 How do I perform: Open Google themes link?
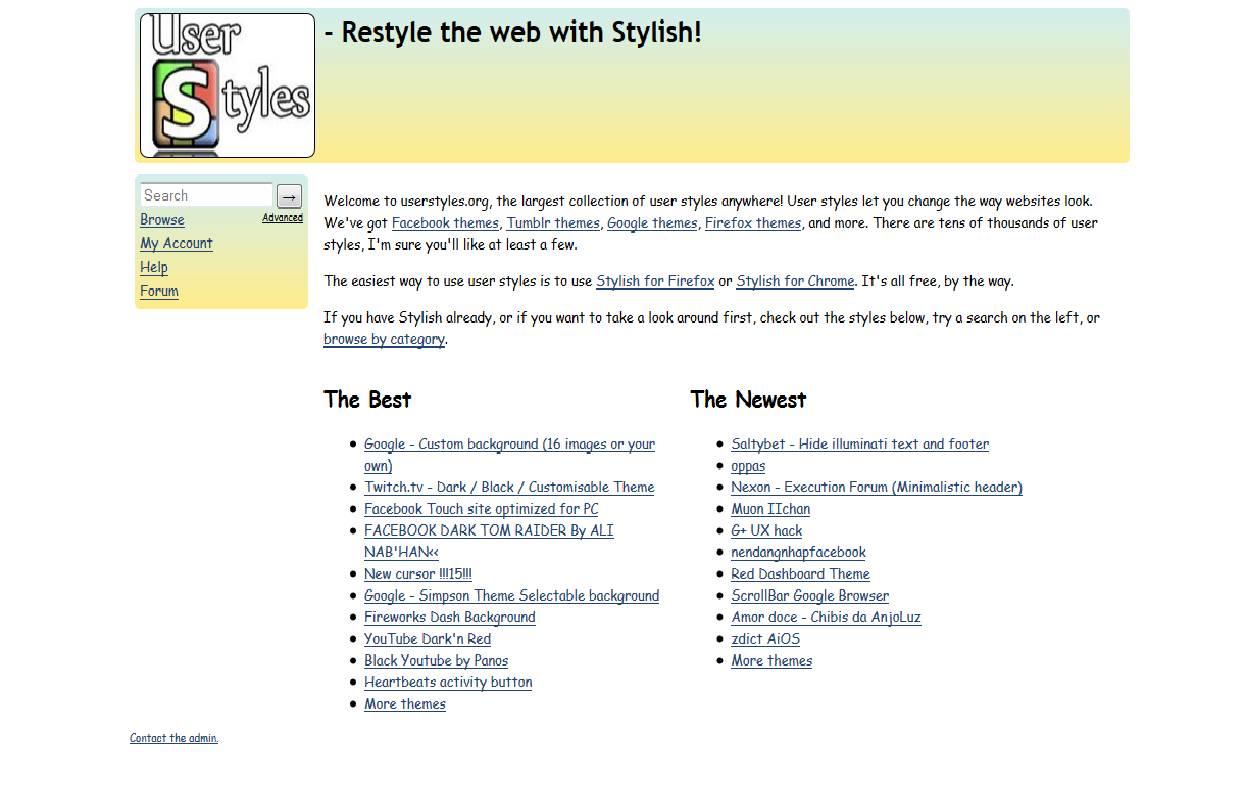(652, 223)
